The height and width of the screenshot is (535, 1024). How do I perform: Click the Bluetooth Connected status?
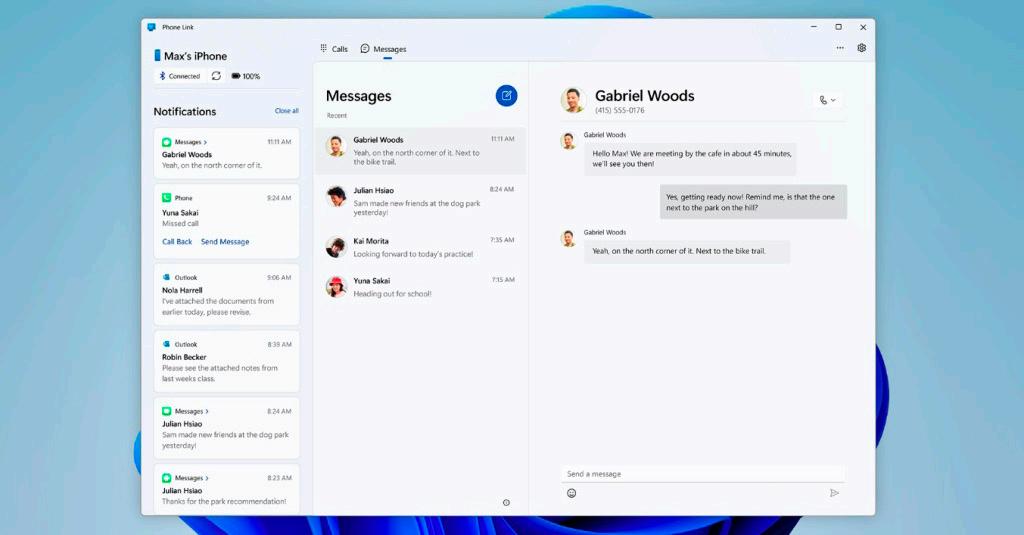click(180, 76)
